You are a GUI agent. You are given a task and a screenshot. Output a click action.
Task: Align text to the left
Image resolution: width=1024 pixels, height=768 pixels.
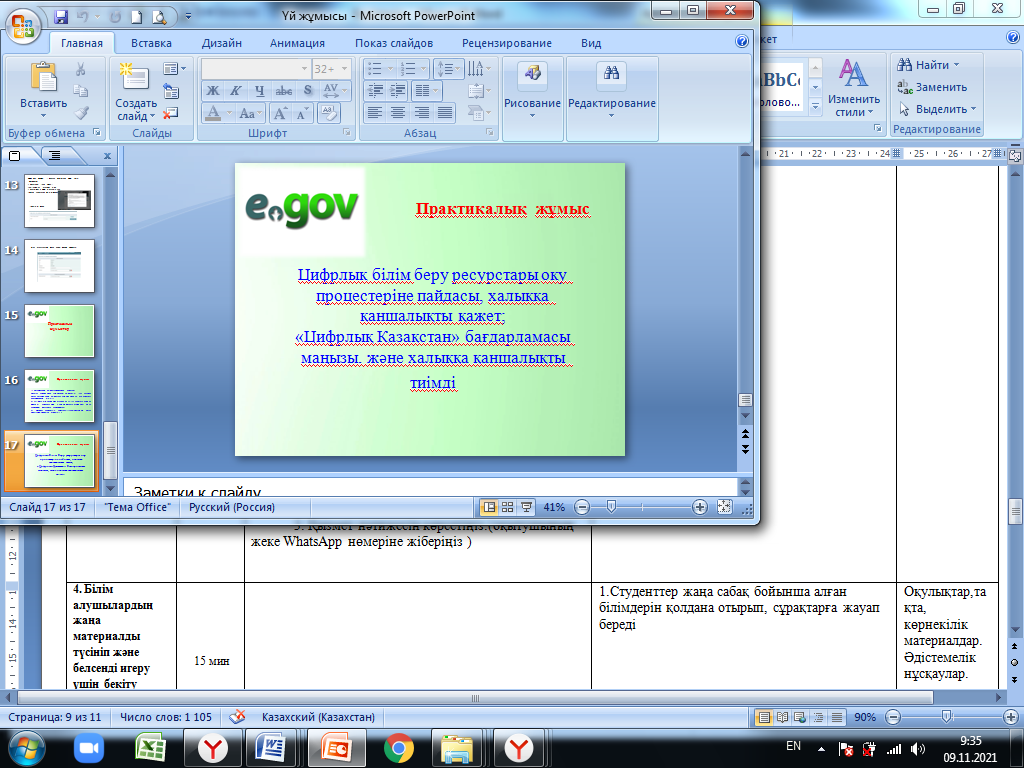[374, 113]
